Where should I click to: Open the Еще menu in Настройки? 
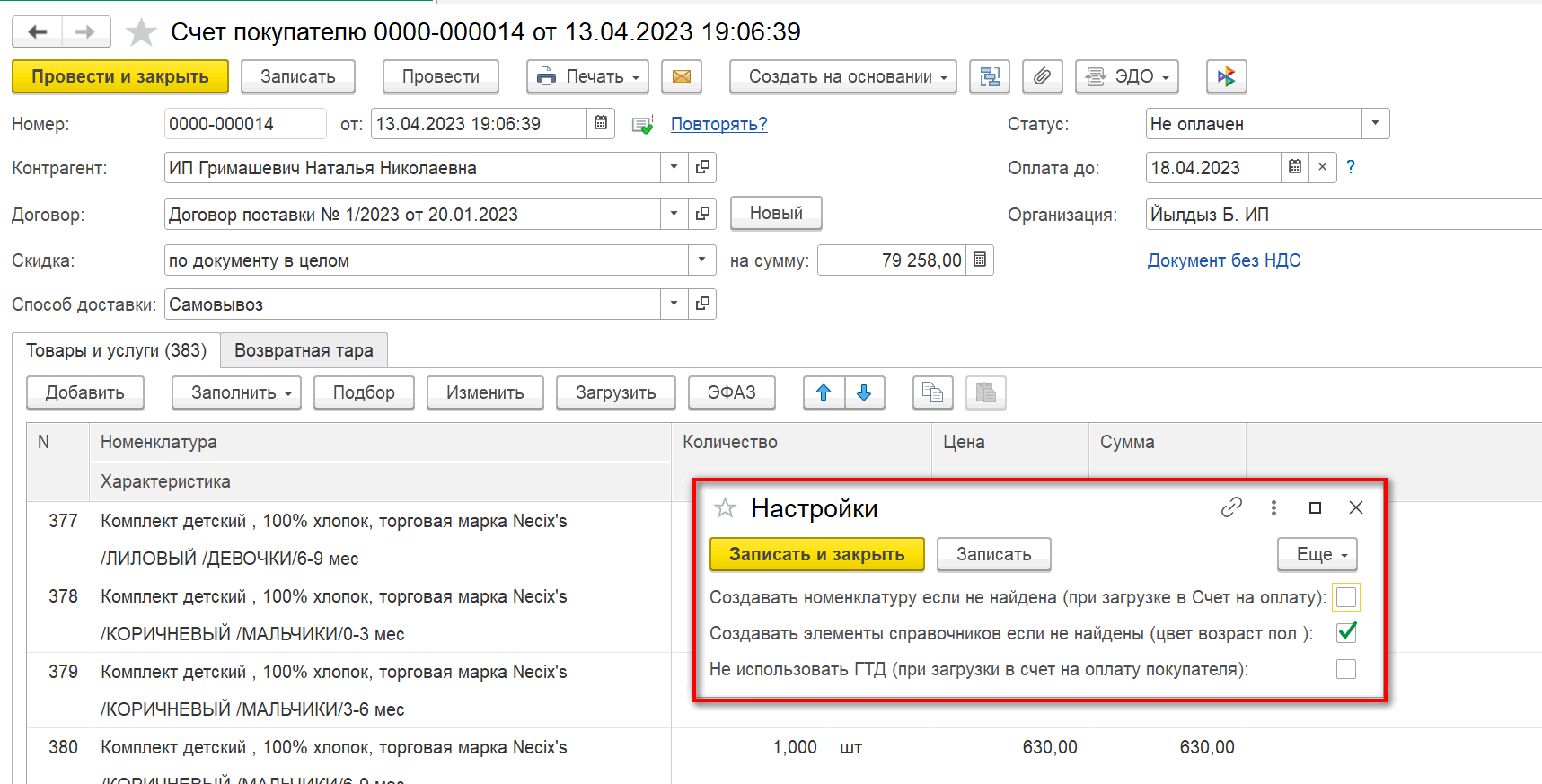(x=1317, y=555)
